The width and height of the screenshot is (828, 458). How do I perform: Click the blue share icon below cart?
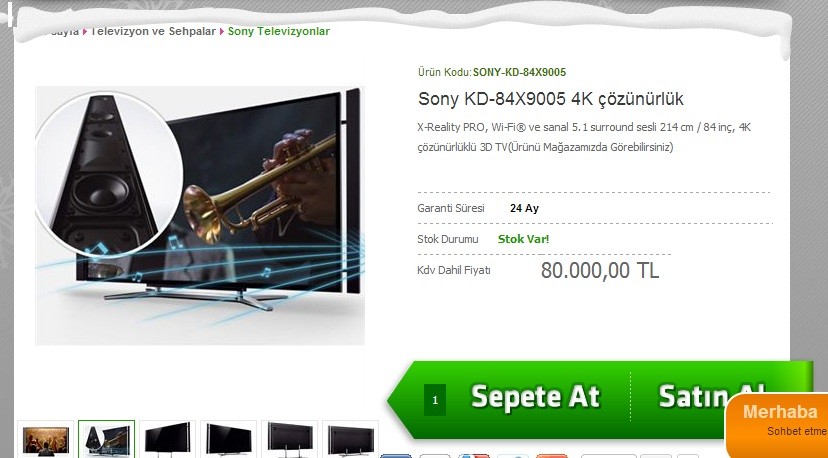(396, 455)
